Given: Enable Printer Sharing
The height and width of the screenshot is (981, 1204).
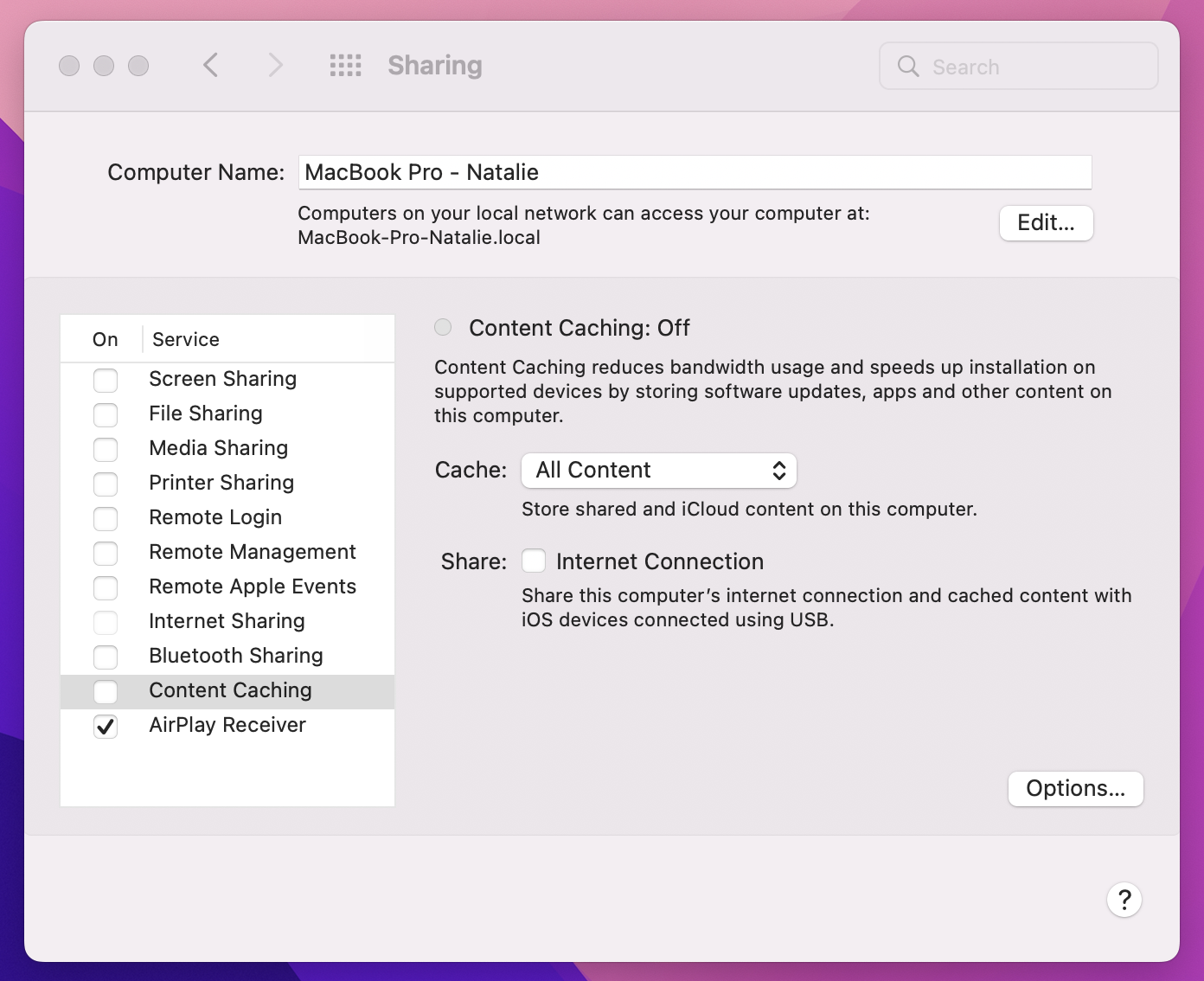Looking at the screenshot, I should [106, 484].
